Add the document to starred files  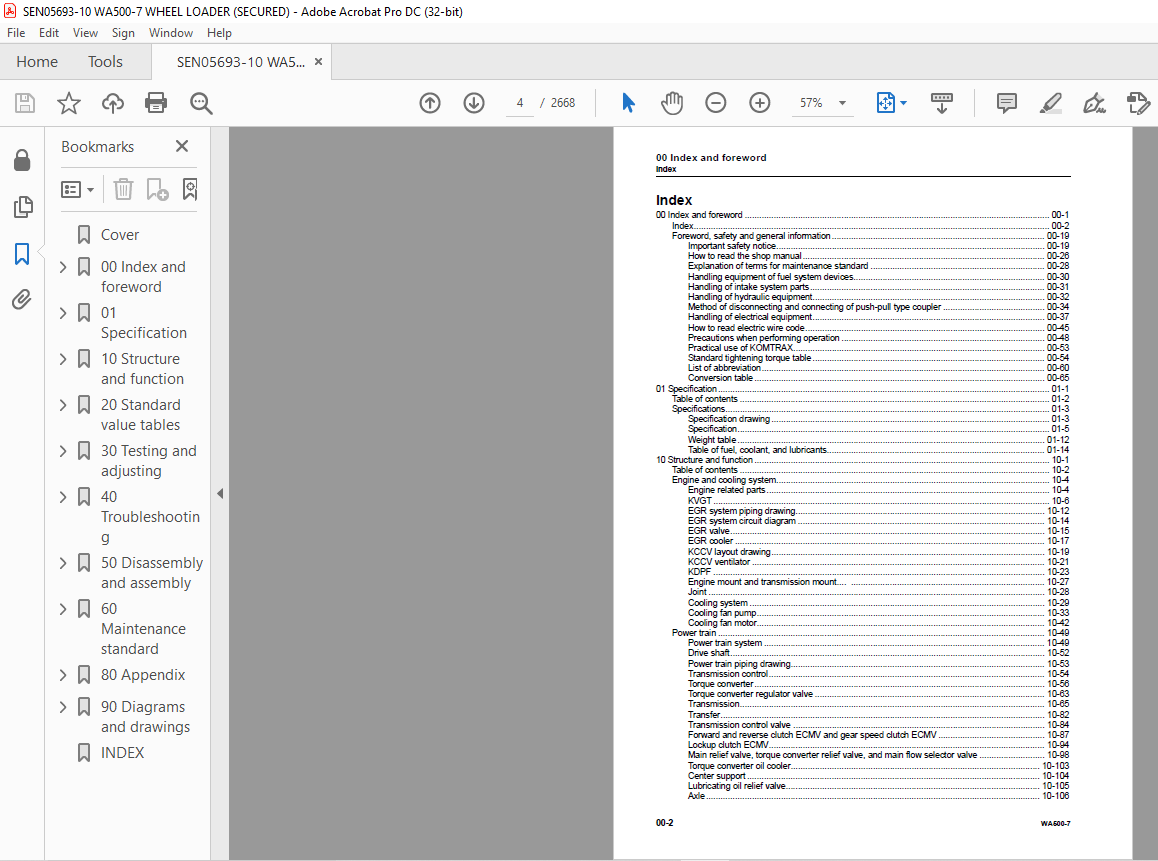(x=69, y=103)
